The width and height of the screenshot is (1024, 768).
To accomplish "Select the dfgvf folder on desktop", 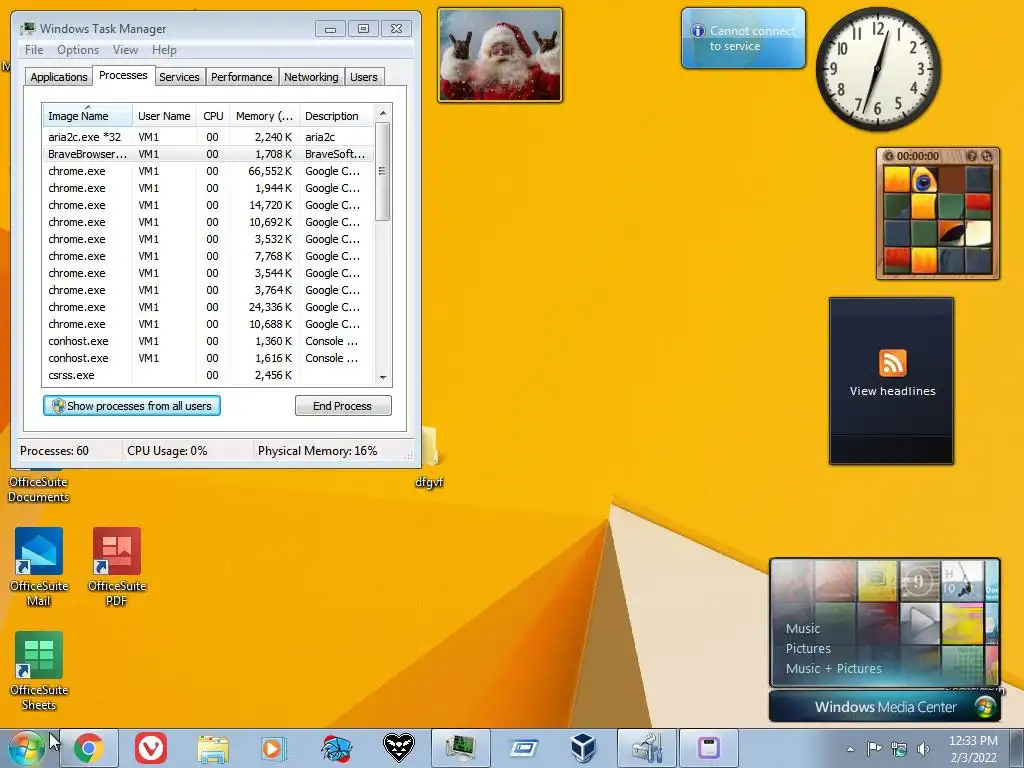I will click(429, 459).
